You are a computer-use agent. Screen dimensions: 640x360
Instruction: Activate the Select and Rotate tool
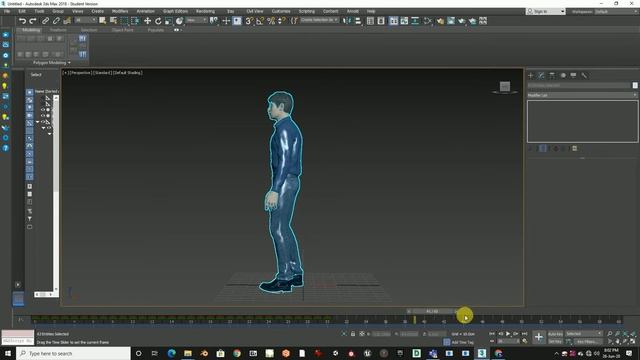point(158,21)
